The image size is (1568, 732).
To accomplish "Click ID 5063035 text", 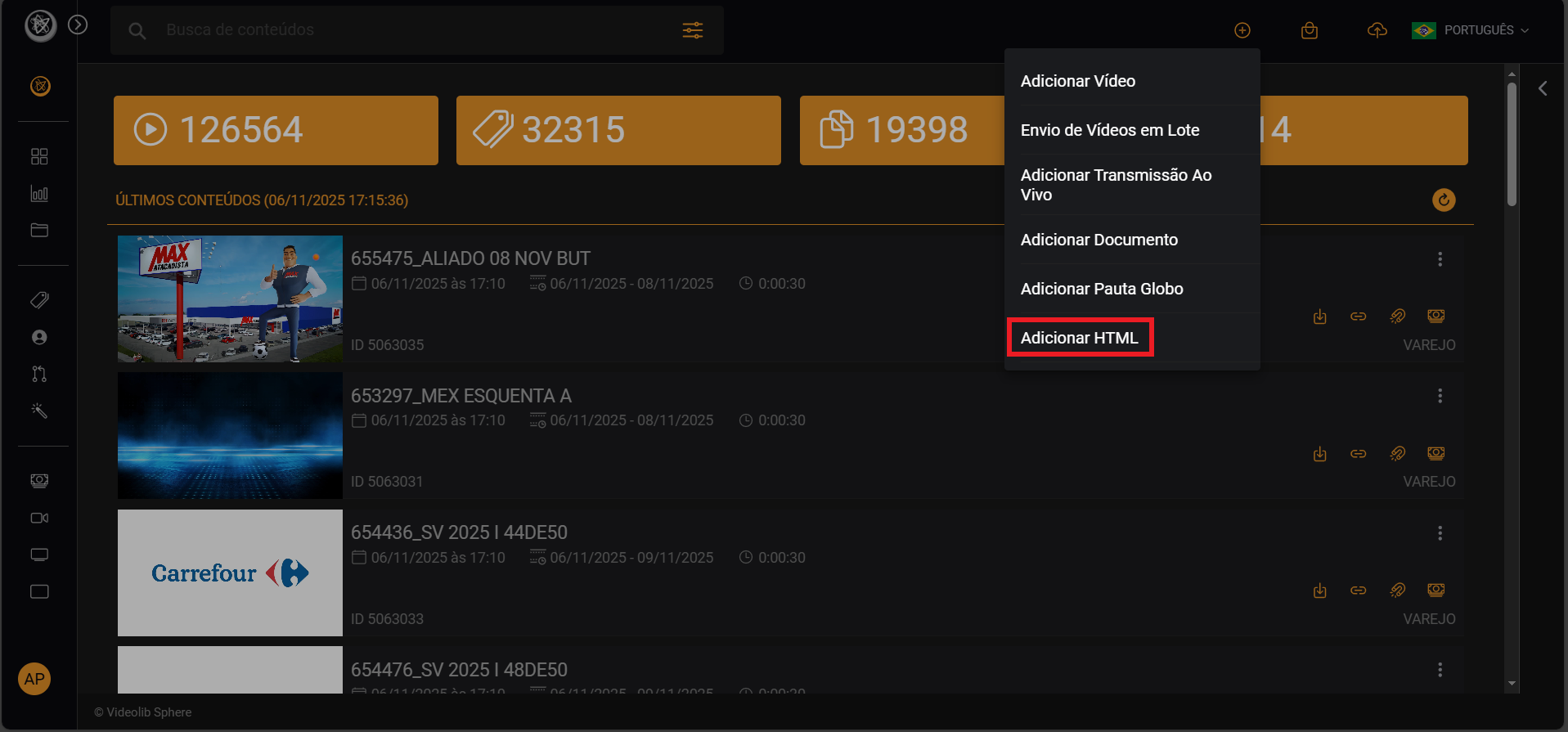I will point(387,345).
